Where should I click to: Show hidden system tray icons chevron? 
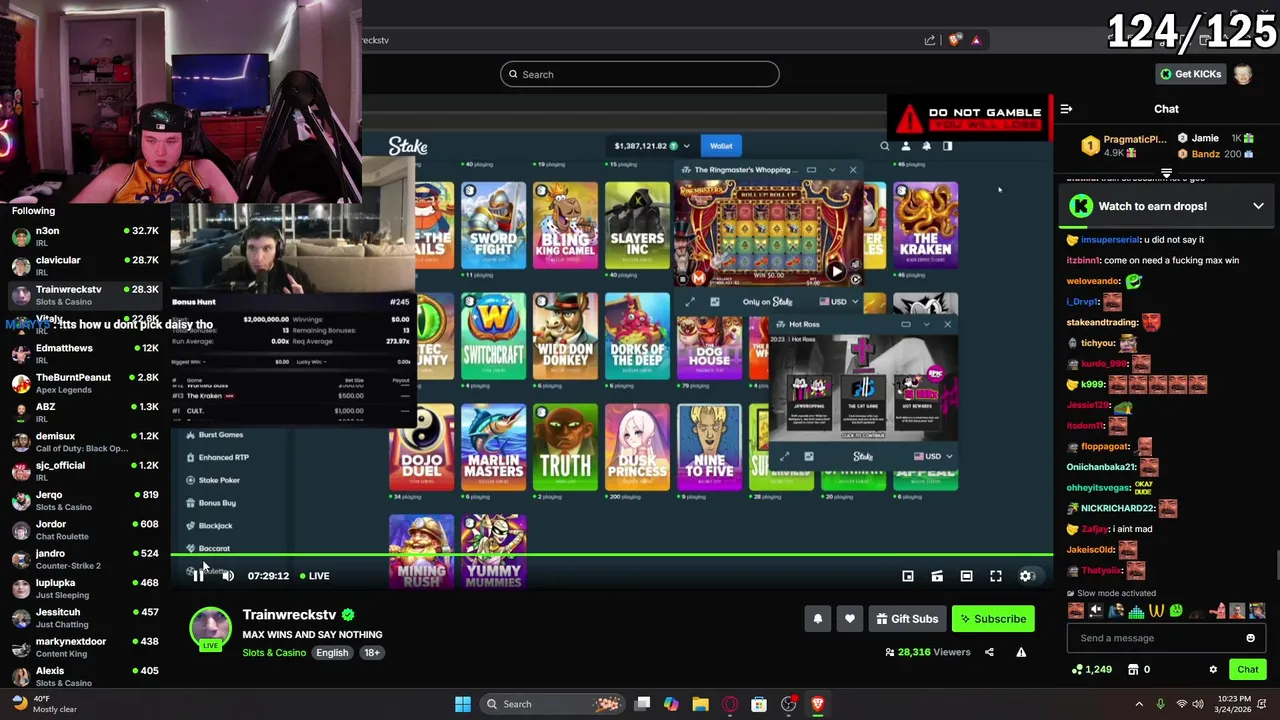point(1139,704)
